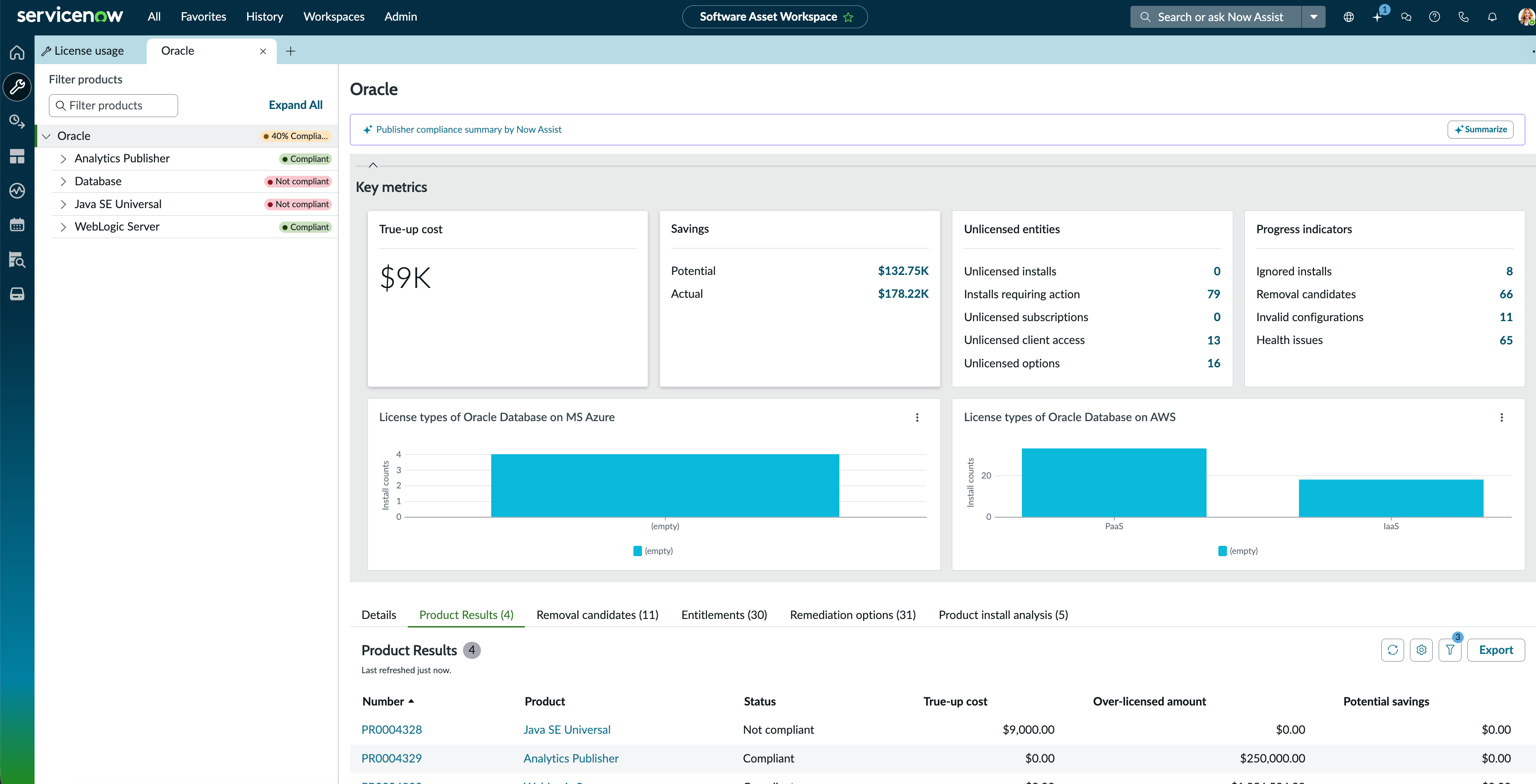Collapse the Oracle tree node

pyautogui.click(x=46, y=136)
